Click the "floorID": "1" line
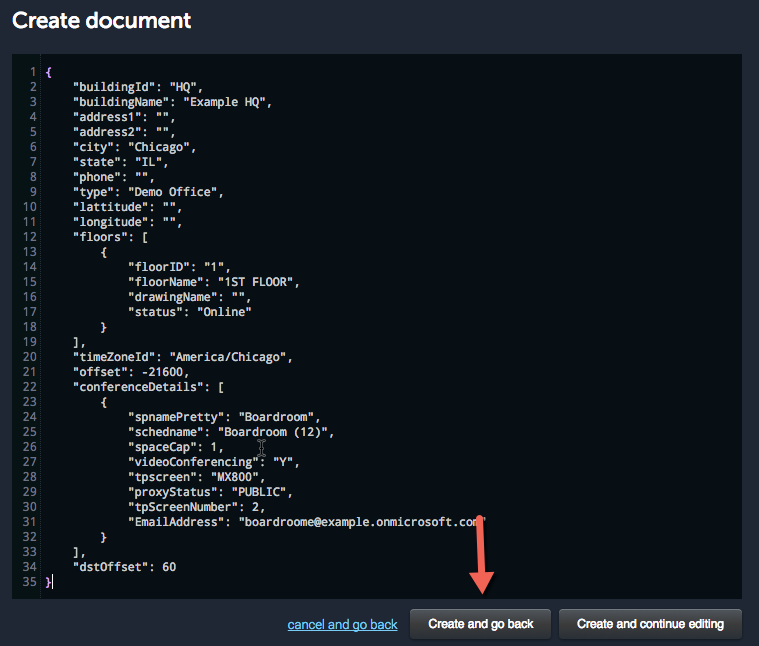This screenshot has height=646, width=759. tap(179, 267)
